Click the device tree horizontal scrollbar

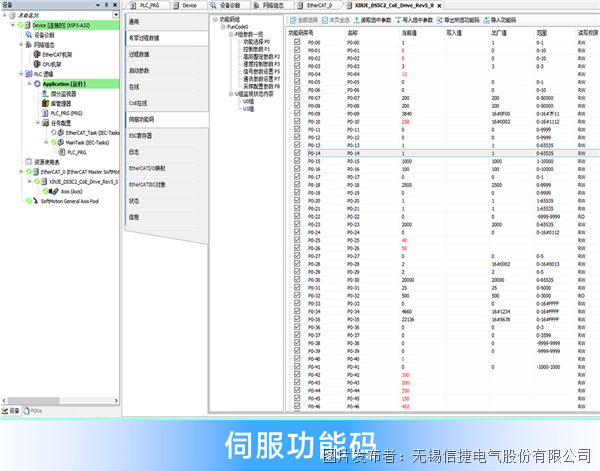tap(59, 401)
